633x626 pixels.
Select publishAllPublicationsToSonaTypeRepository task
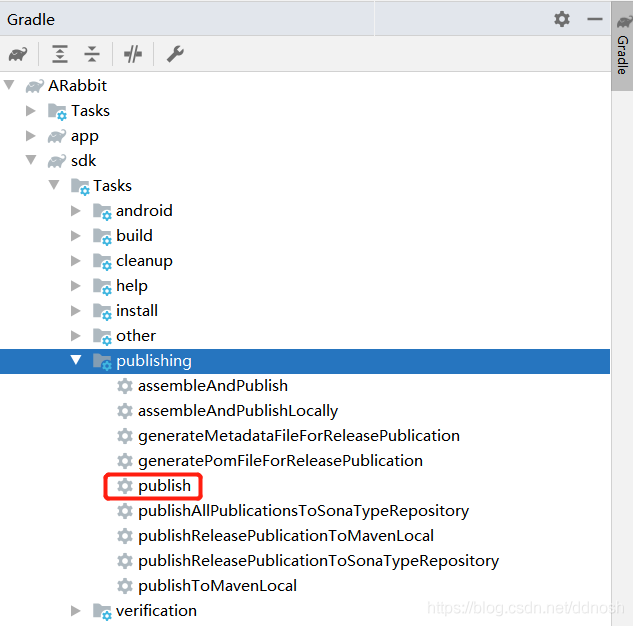[x=304, y=511]
